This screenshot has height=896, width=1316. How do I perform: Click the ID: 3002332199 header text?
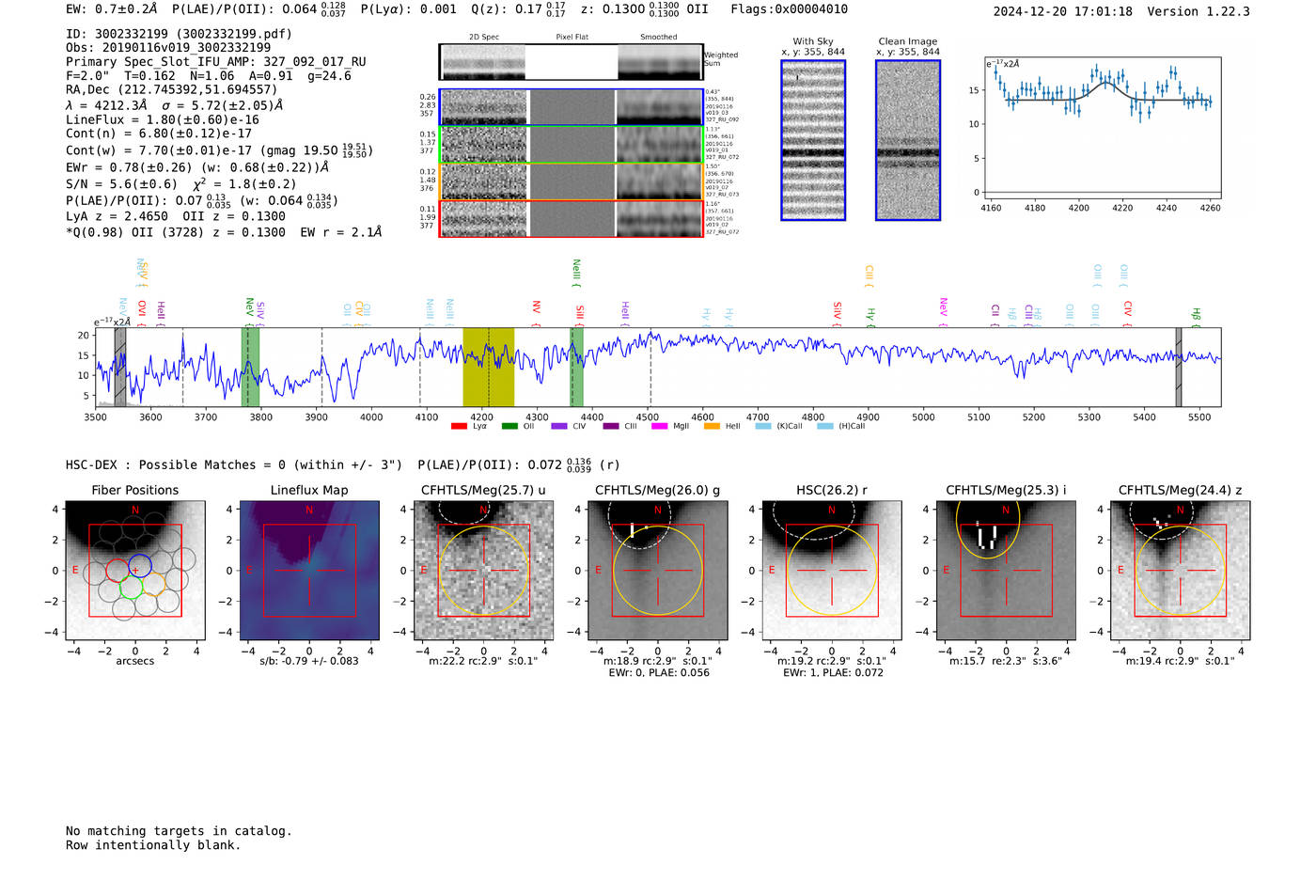point(179,34)
